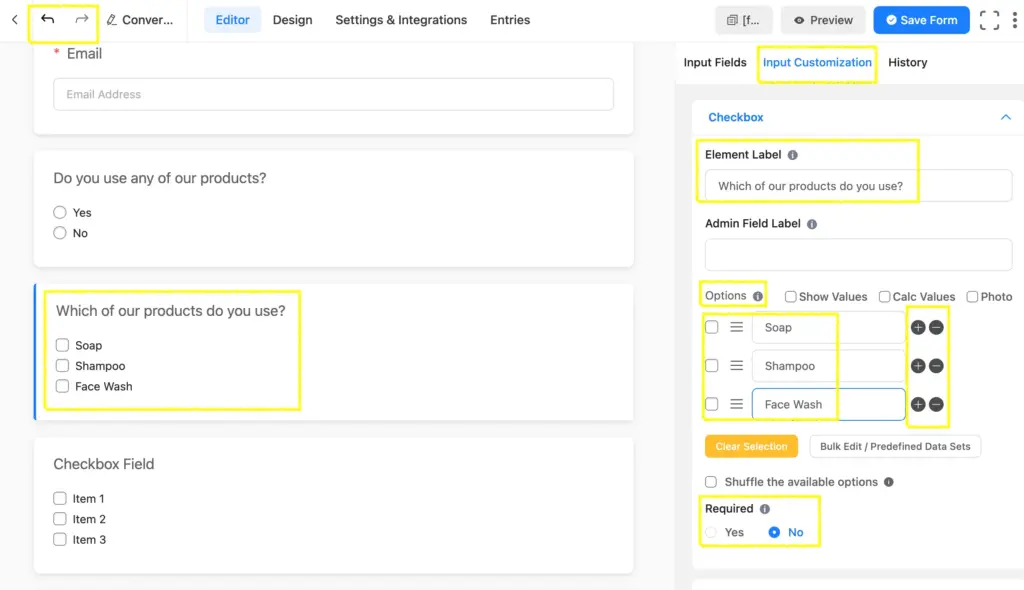Viewport: 1024px width, 590px height.
Task: Click the Face Wash drag handle icon
Action: pos(736,404)
